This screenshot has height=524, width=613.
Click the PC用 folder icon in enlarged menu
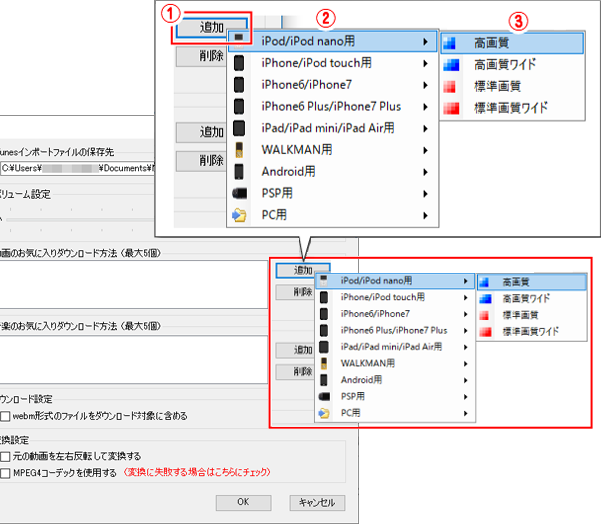[241, 214]
